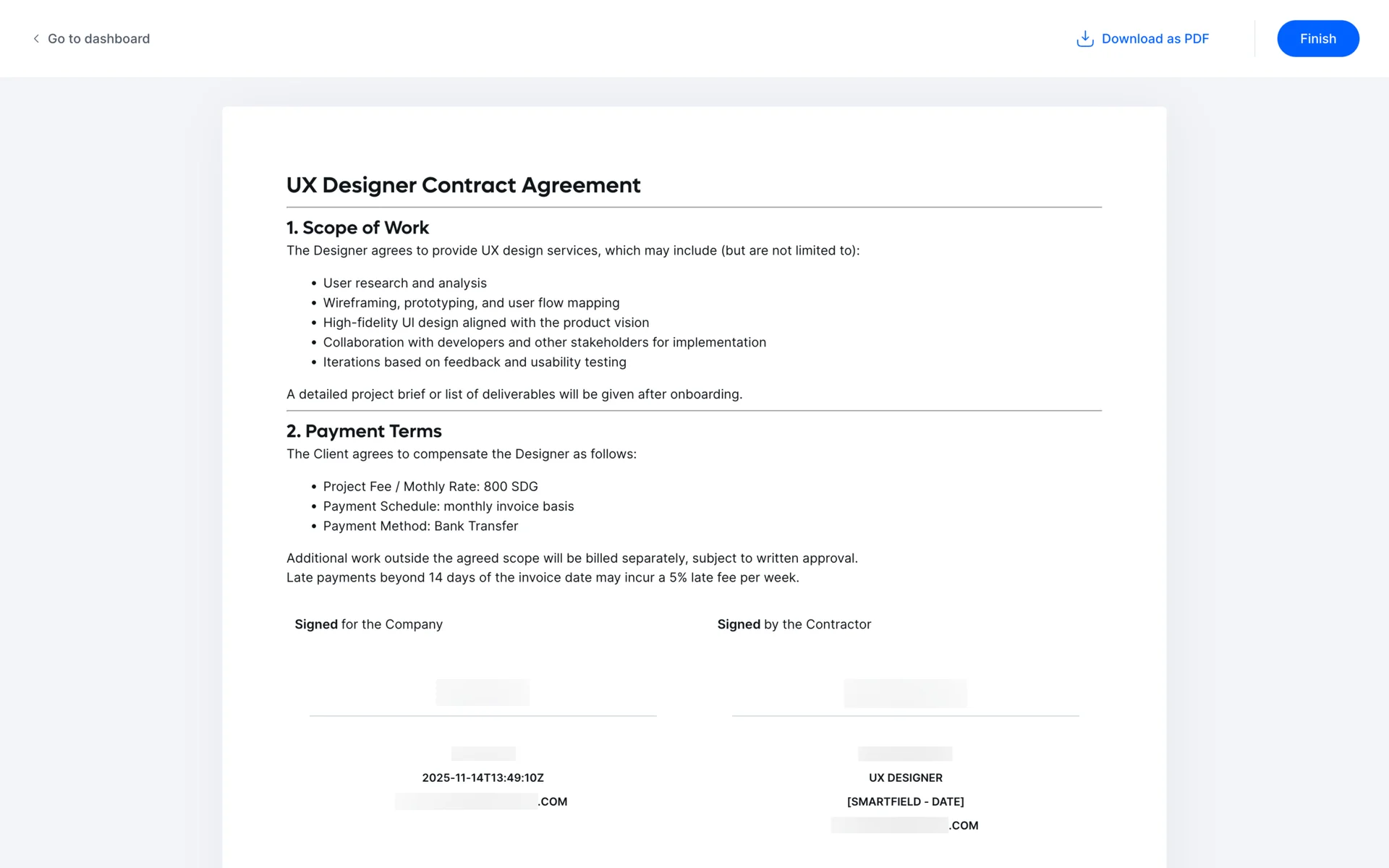Click the UX Designer Contract Agreement title
This screenshot has height=868, width=1389.
463,185
